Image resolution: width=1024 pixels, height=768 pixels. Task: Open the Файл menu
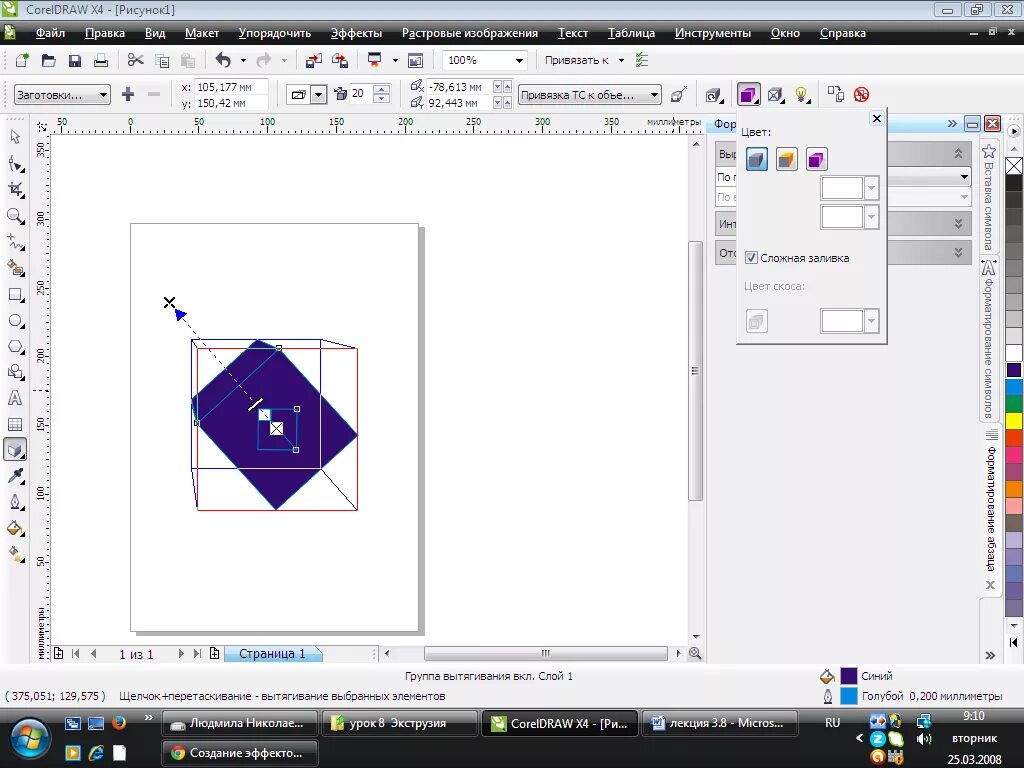pyautogui.click(x=50, y=33)
